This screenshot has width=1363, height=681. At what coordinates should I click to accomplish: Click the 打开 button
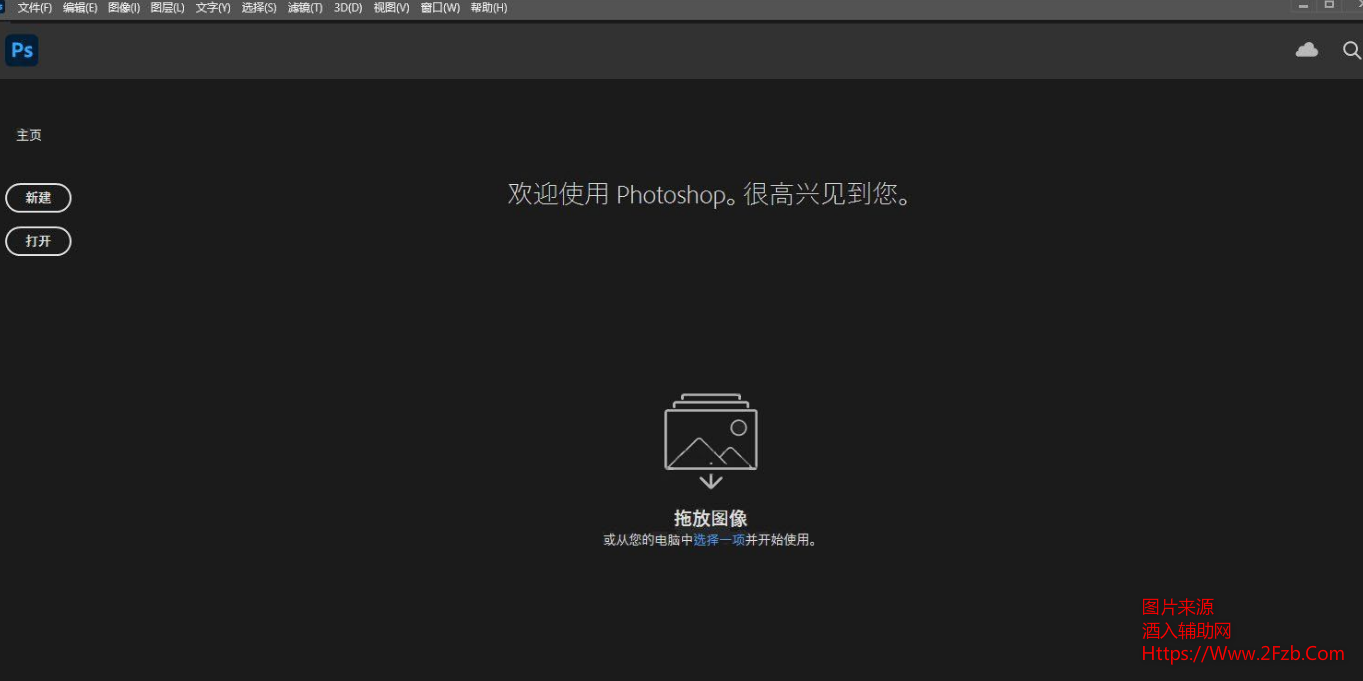(38, 241)
